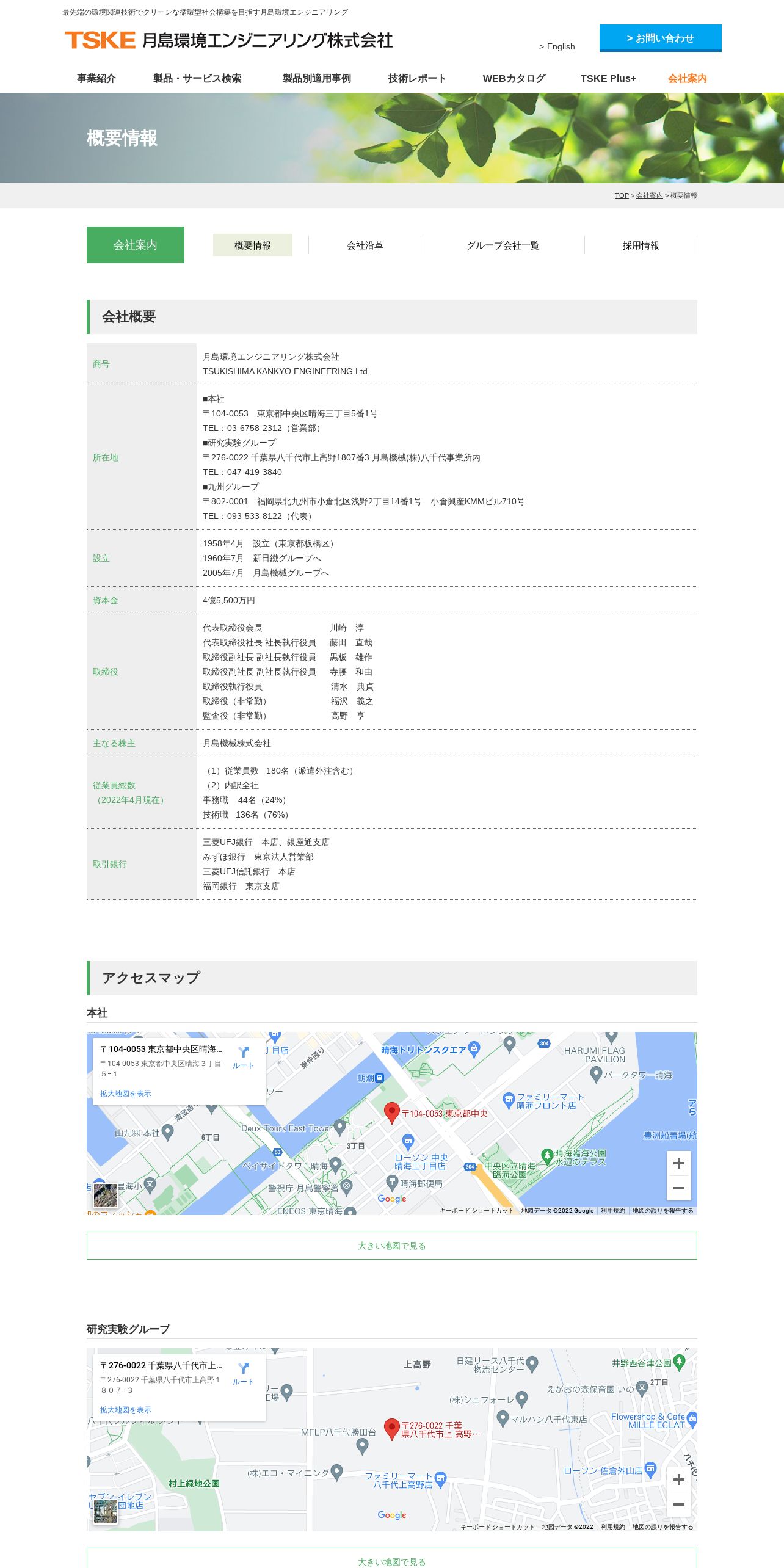Open the 事業紹介 menu

(96, 78)
